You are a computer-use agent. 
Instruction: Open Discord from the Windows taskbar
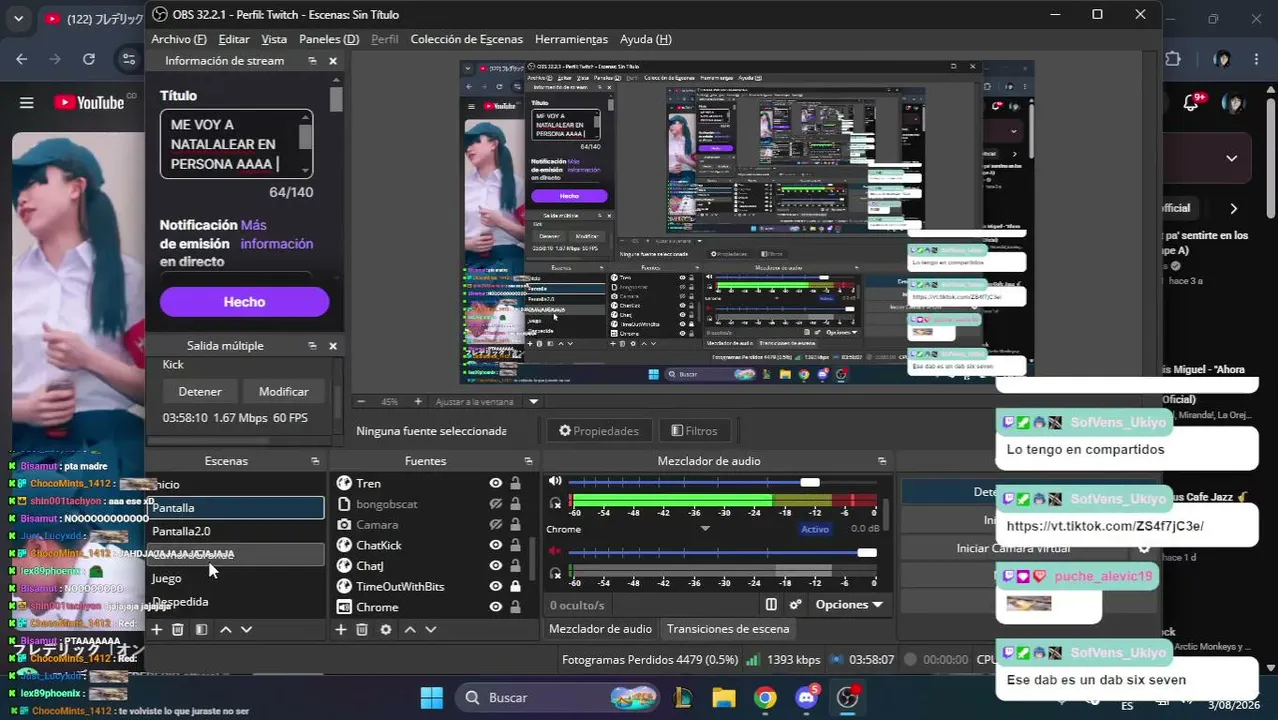point(807,697)
